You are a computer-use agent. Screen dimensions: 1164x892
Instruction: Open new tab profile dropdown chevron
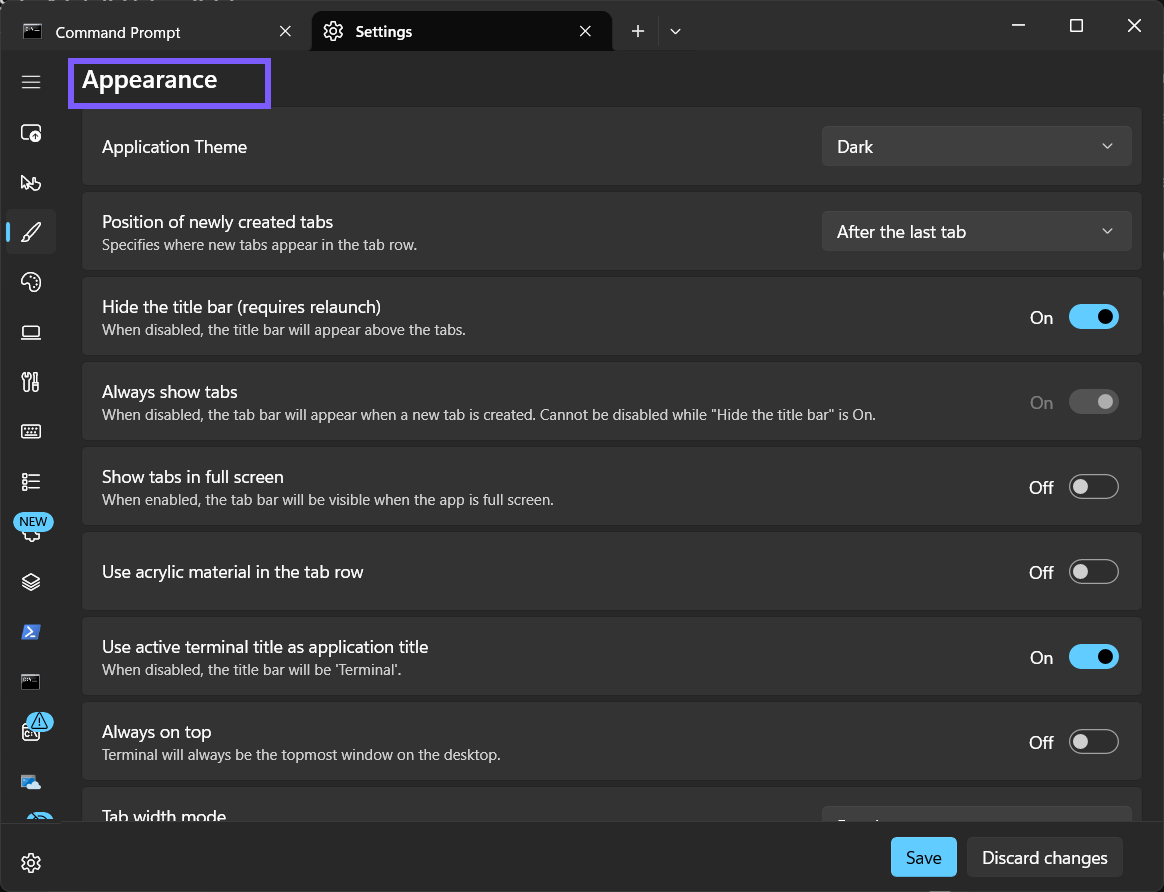coord(675,31)
